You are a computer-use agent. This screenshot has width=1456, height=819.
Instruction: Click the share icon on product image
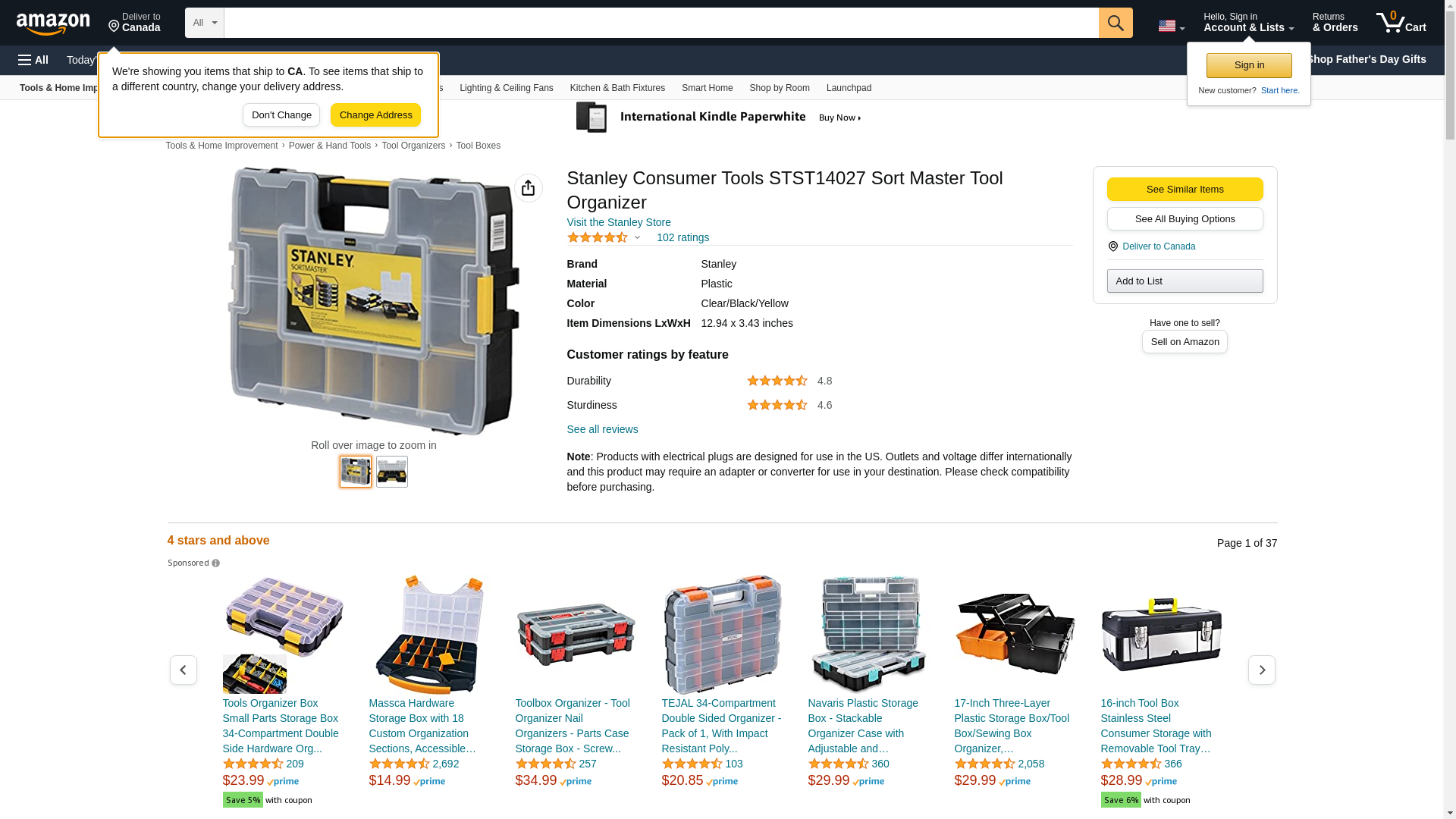tap(529, 188)
